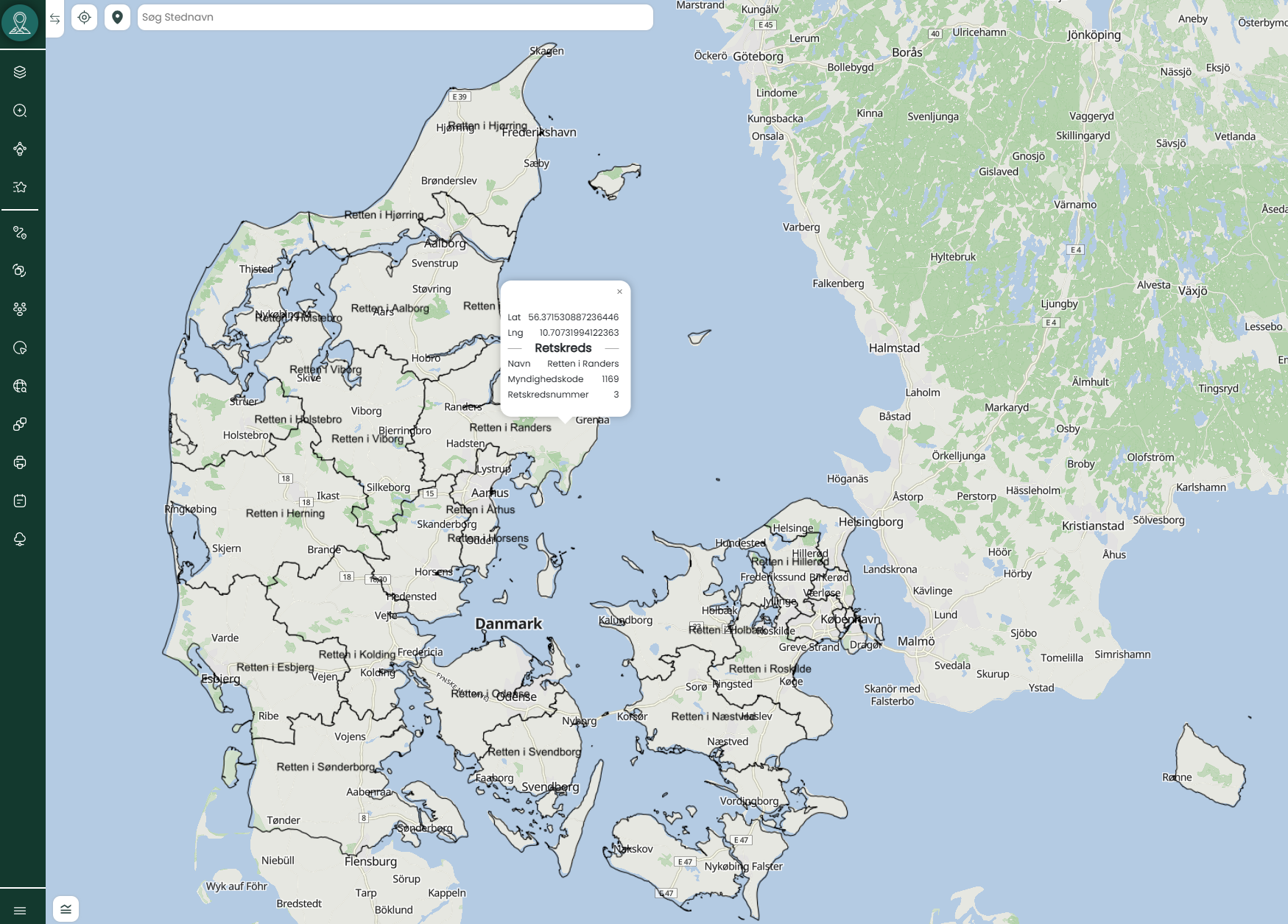Open the cloud download icon in sidebar
Screen dimensions: 1288x924
(x=20, y=539)
